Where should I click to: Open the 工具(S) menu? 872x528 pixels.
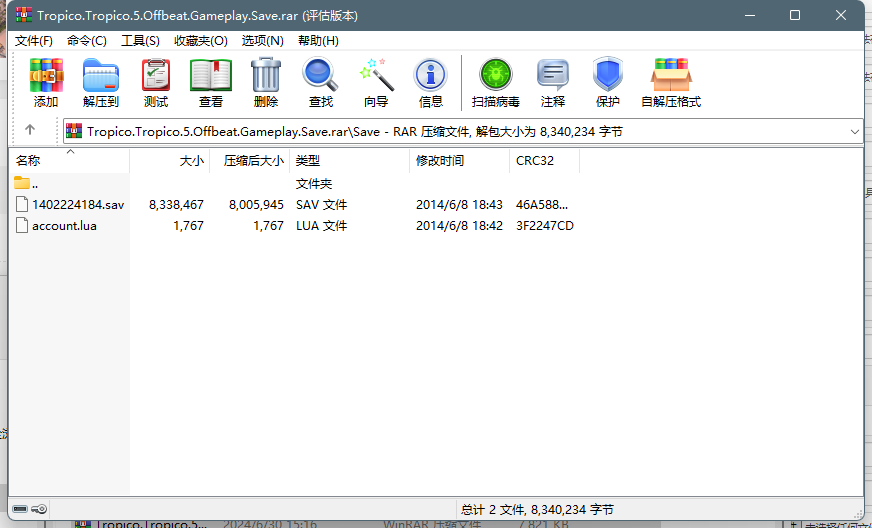click(x=140, y=41)
